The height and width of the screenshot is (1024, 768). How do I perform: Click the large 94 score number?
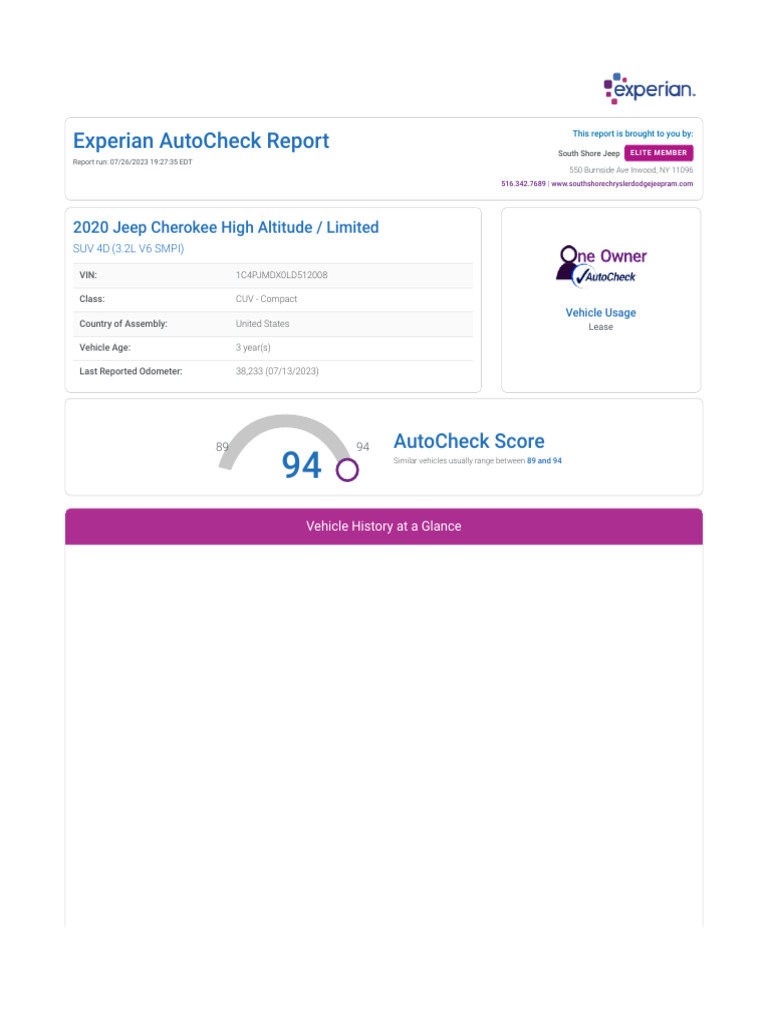302,465
